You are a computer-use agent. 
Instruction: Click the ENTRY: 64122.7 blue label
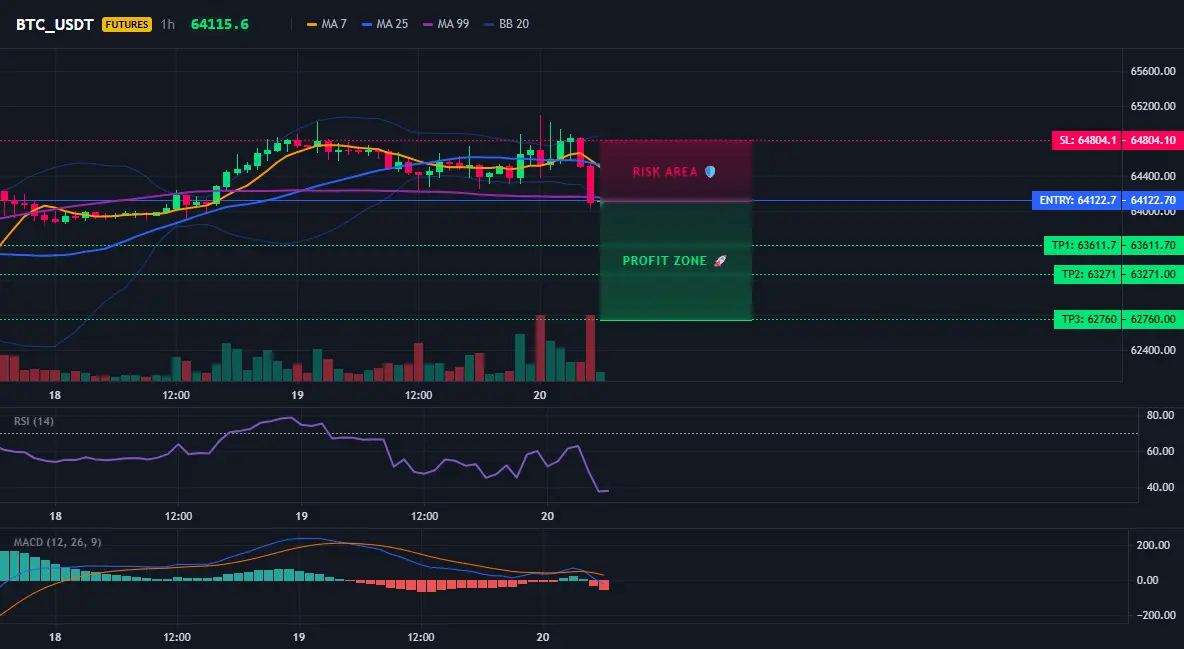[1077, 200]
